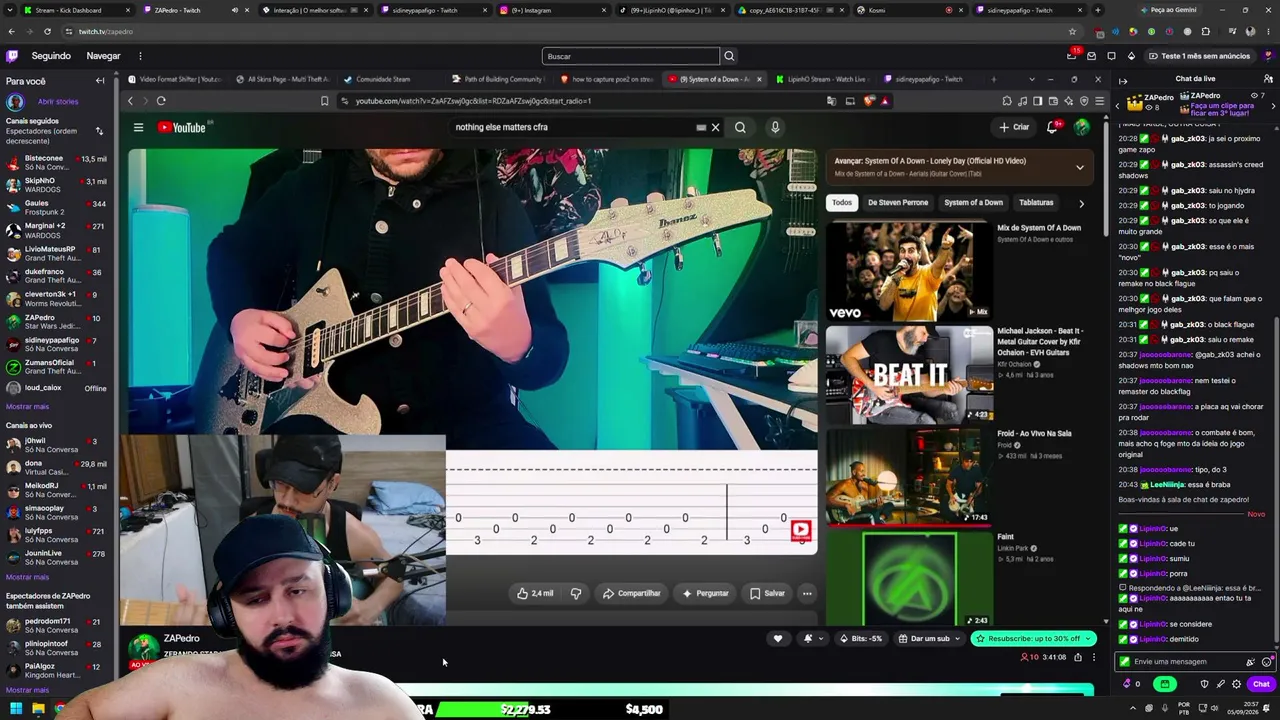Switch to the Instagram browser tab

(x=552, y=10)
